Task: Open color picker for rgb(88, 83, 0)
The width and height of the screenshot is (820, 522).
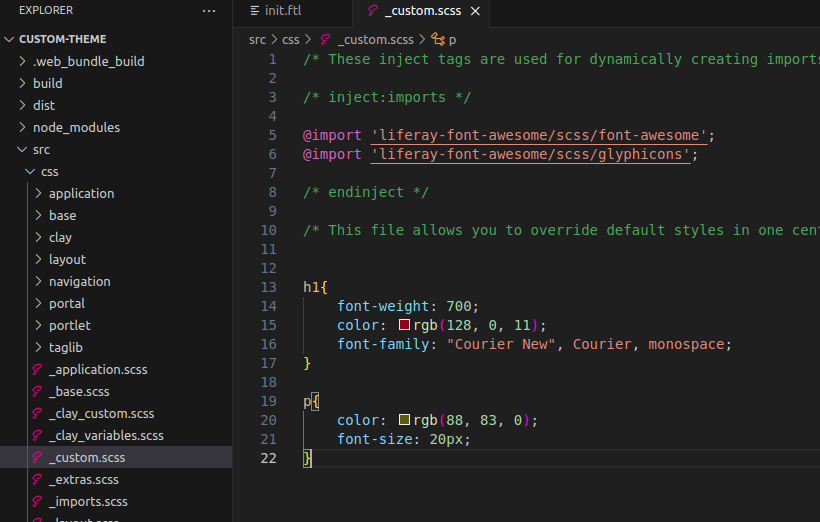Action: pyautogui.click(x=404, y=419)
